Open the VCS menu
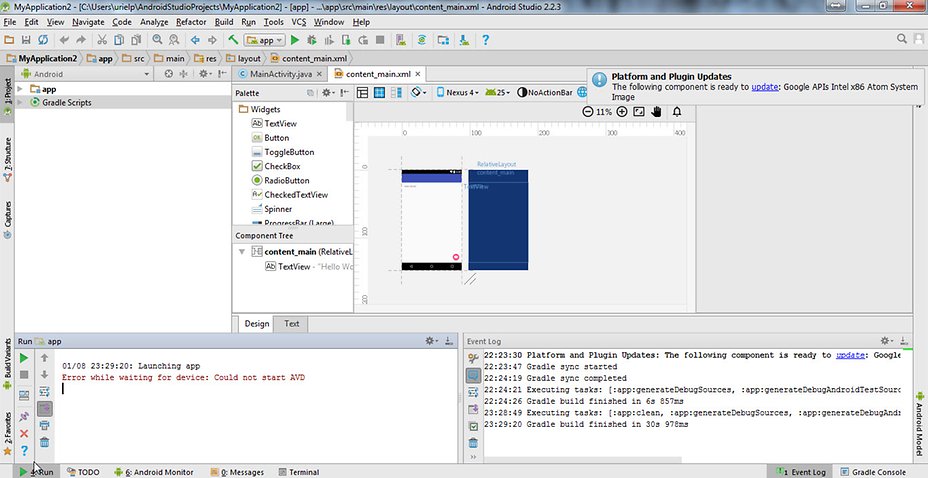 tap(299, 22)
